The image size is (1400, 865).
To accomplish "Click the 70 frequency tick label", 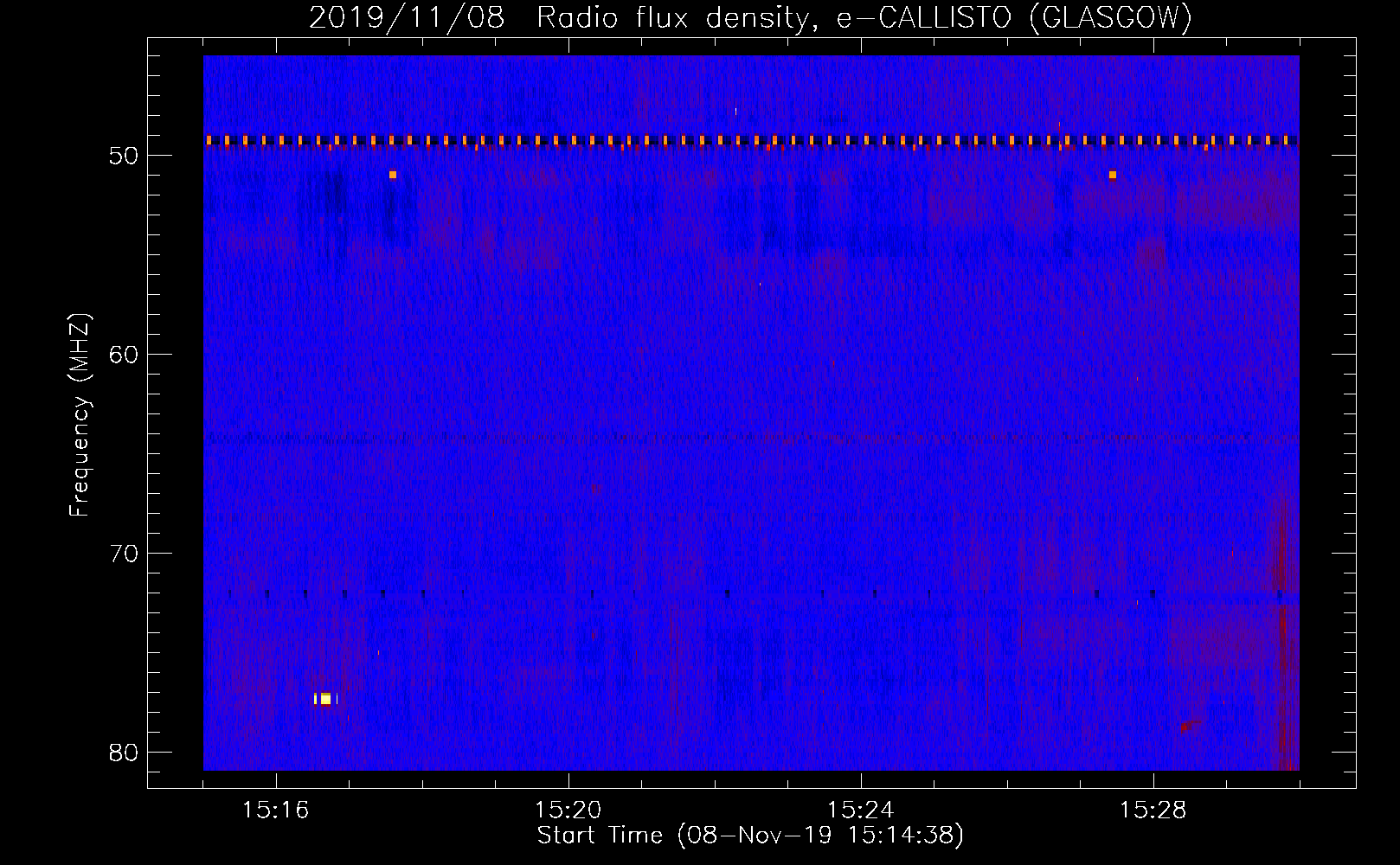I will pyautogui.click(x=125, y=554).
